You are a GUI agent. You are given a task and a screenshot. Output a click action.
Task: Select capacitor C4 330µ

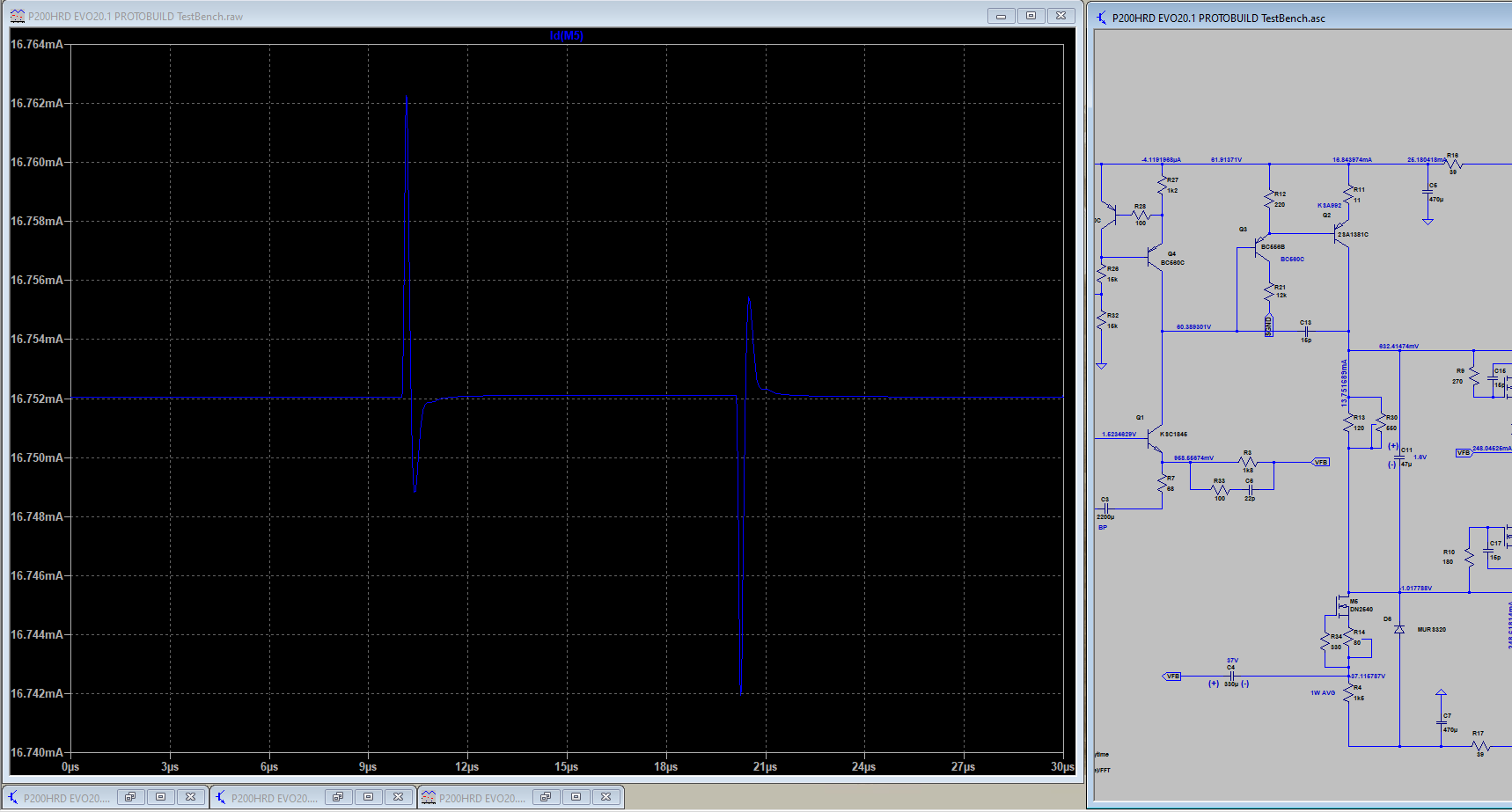1232,676
